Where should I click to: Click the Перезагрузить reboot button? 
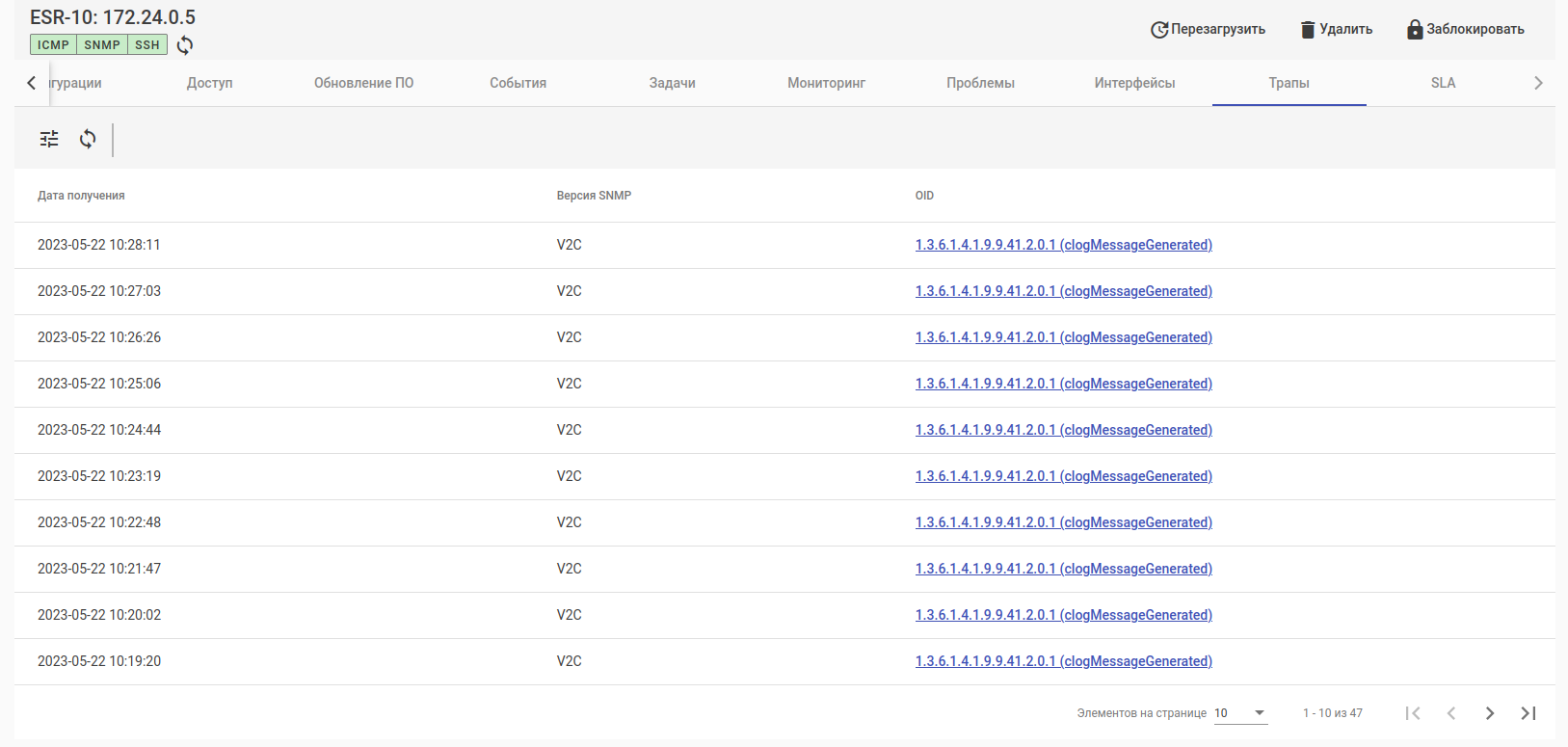tap(1208, 29)
